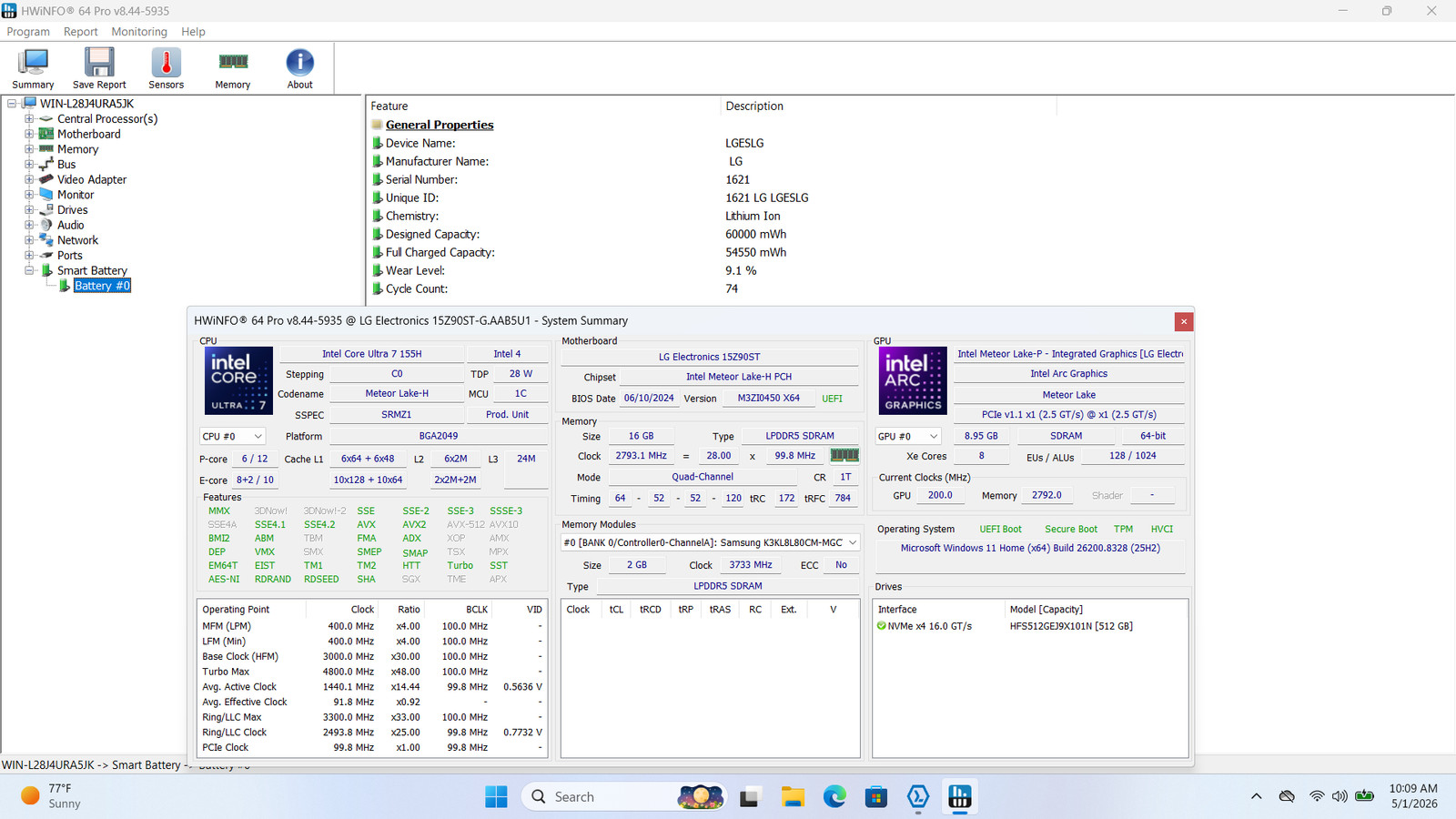Open the weather widget showing 77°F Sunny
The width and height of the screenshot is (1456, 819).
(x=51, y=796)
